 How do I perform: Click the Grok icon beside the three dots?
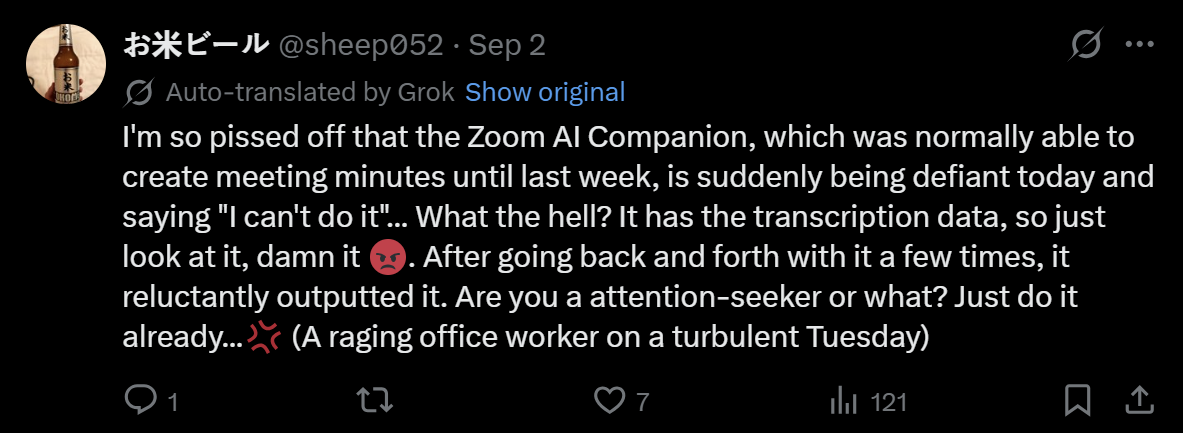click(1085, 45)
